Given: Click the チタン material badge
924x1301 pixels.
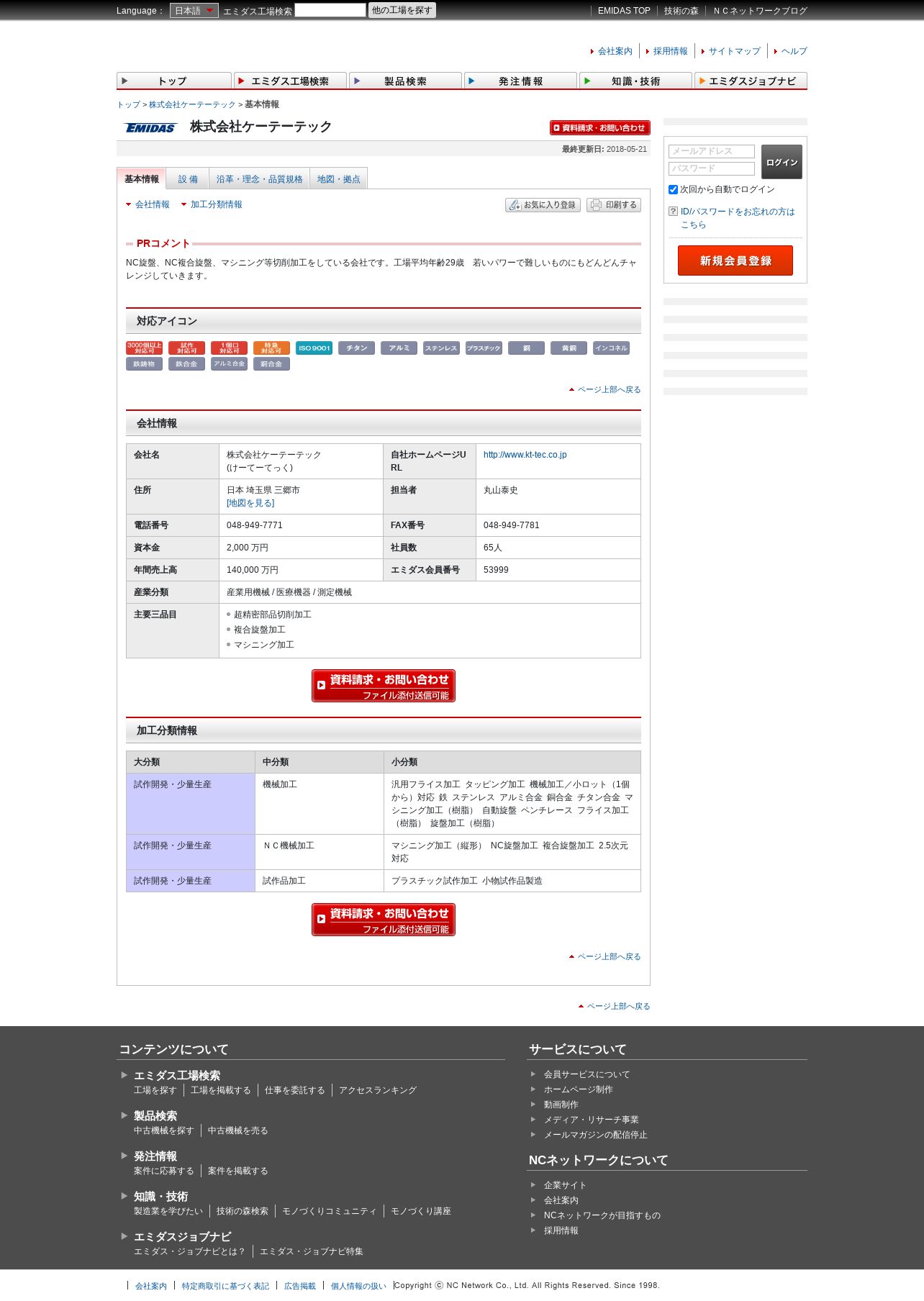Looking at the screenshot, I should coord(356,348).
